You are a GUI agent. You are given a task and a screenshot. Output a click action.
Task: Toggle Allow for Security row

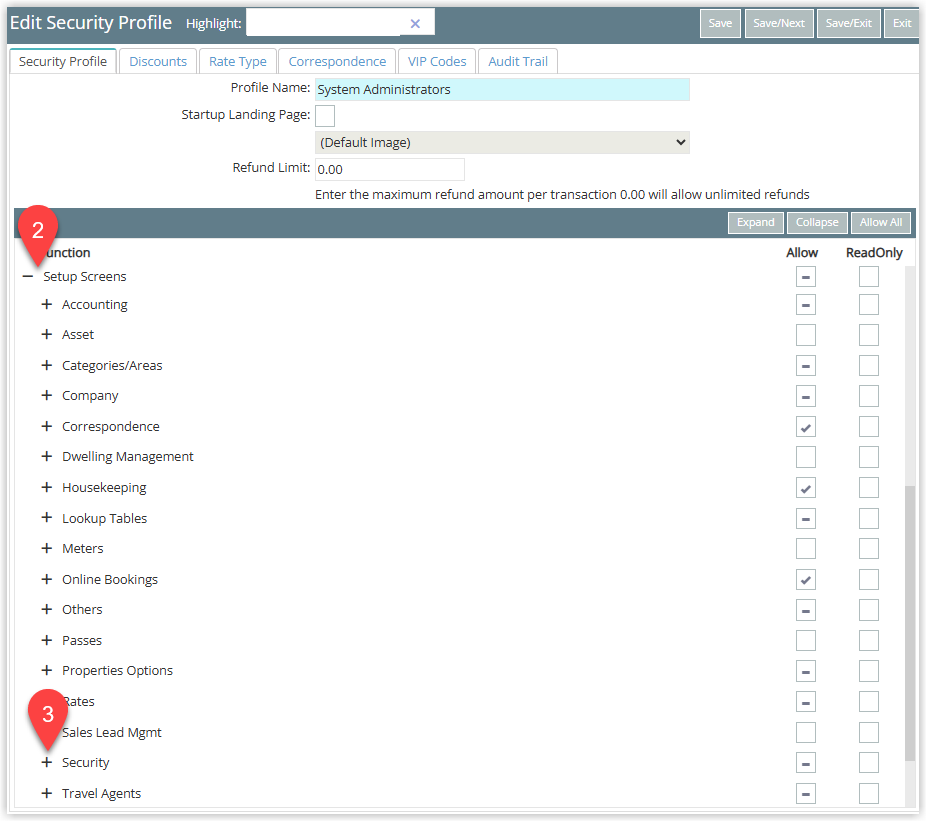[x=805, y=763]
